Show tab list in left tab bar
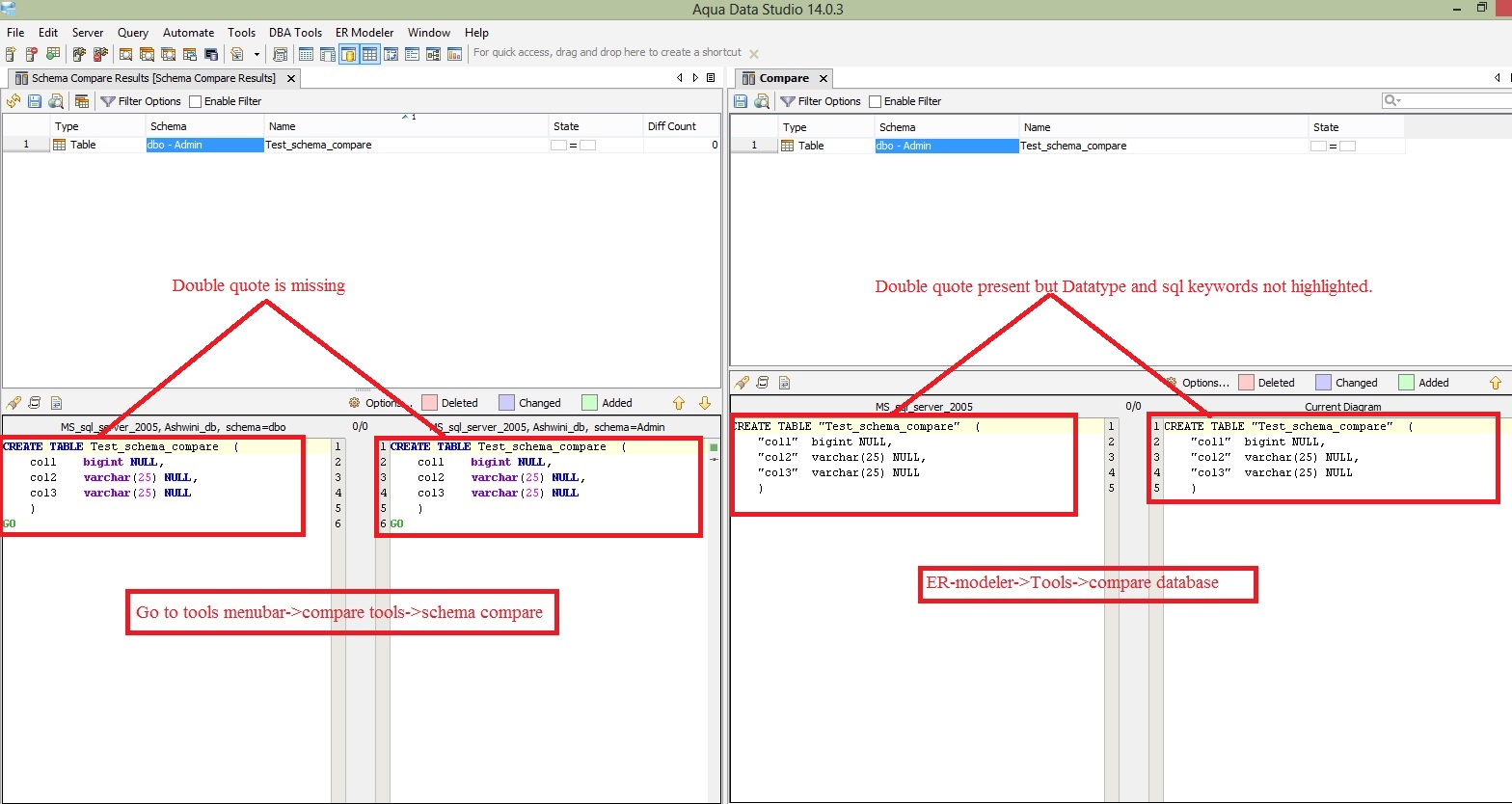The height and width of the screenshot is (804, 1512). pyautogui.click(x=711, y=78)
